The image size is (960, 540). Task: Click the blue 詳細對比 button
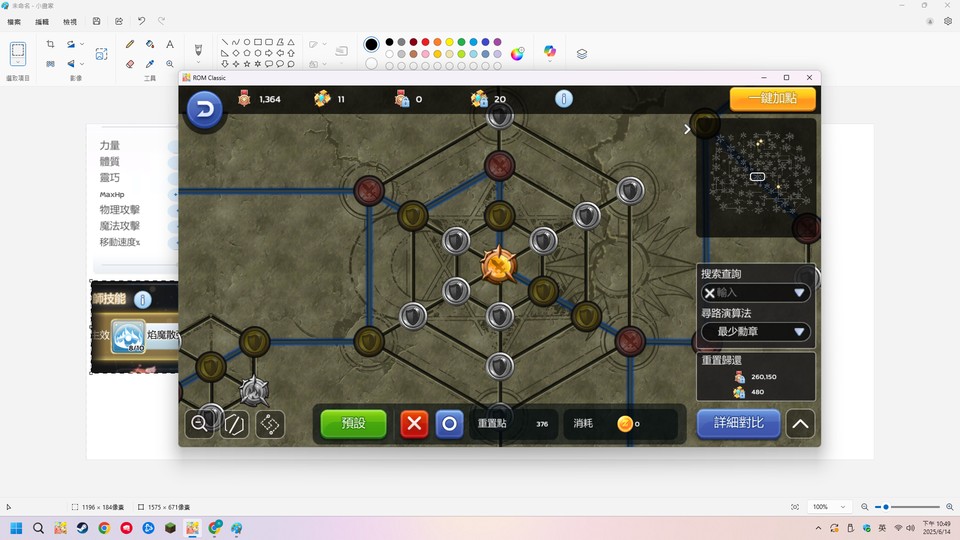(738, 423)
